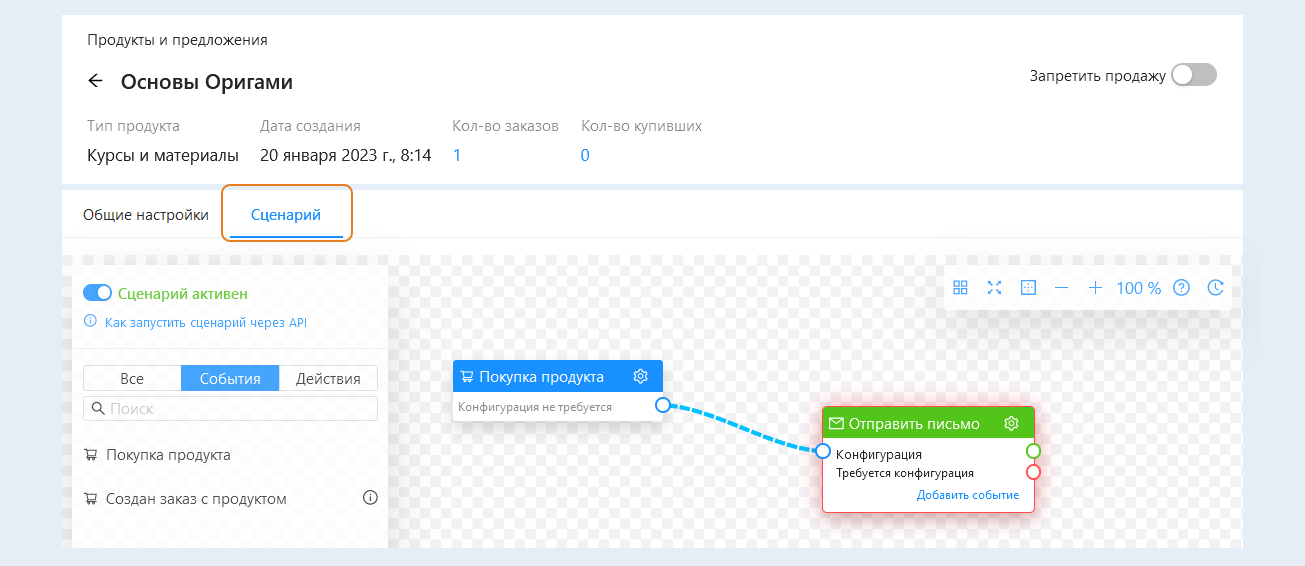The image size is (1305, 566).
Task: Open the history clock icon
Action: click(1215, 288)
